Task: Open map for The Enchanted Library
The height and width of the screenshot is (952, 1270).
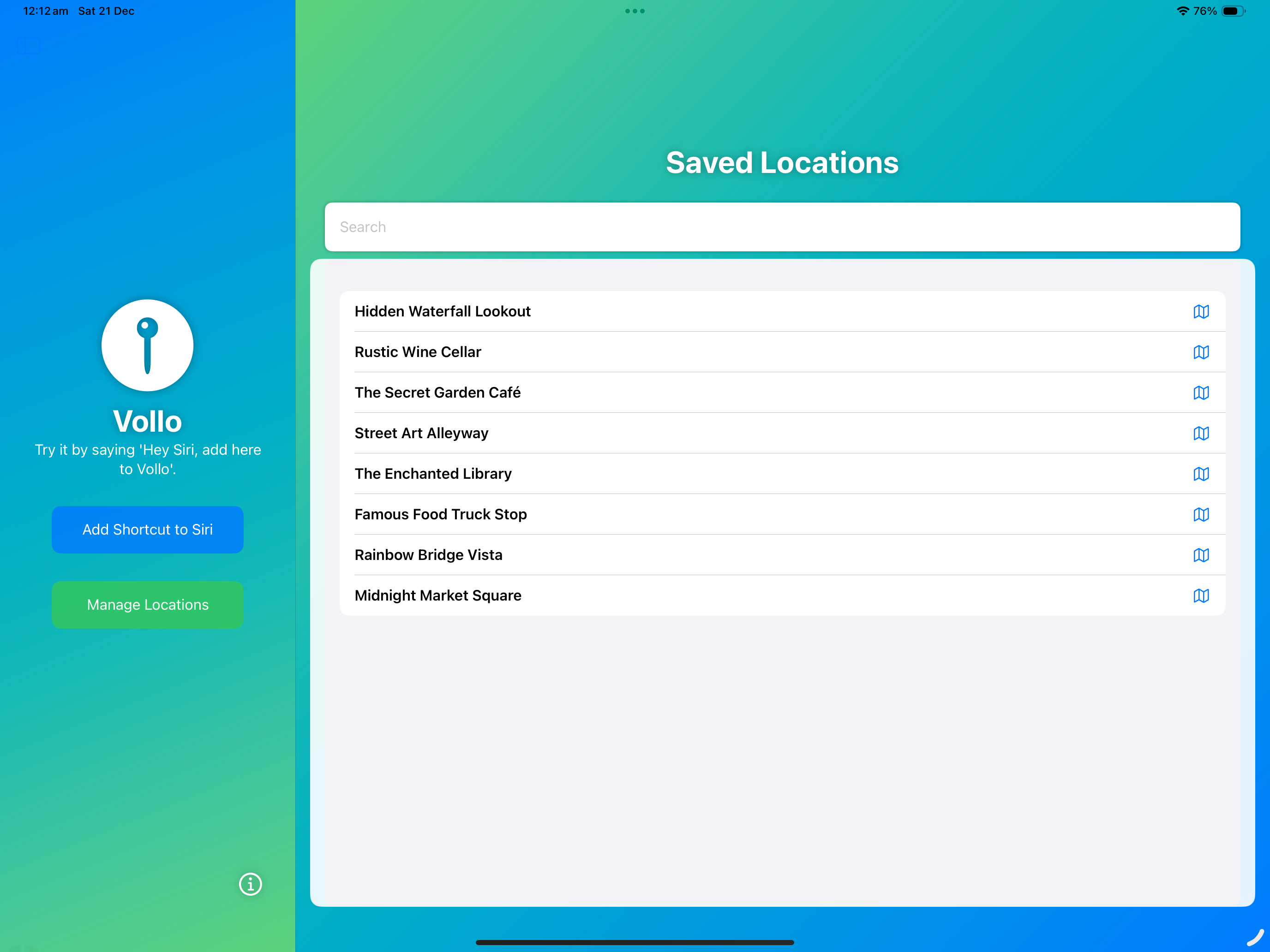Action: [1200, 473]
